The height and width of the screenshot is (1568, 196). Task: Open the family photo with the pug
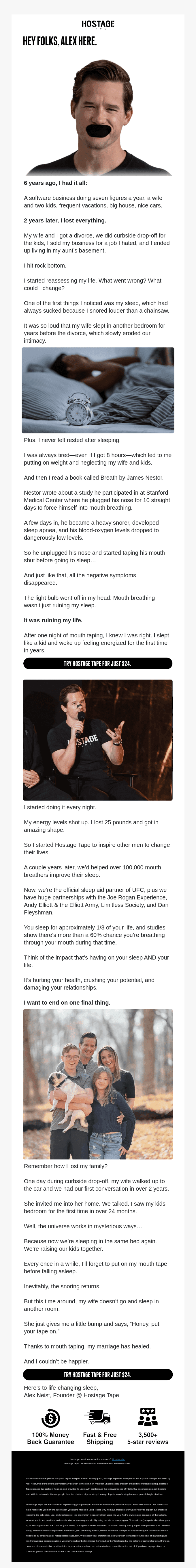tap(98, 1084)
